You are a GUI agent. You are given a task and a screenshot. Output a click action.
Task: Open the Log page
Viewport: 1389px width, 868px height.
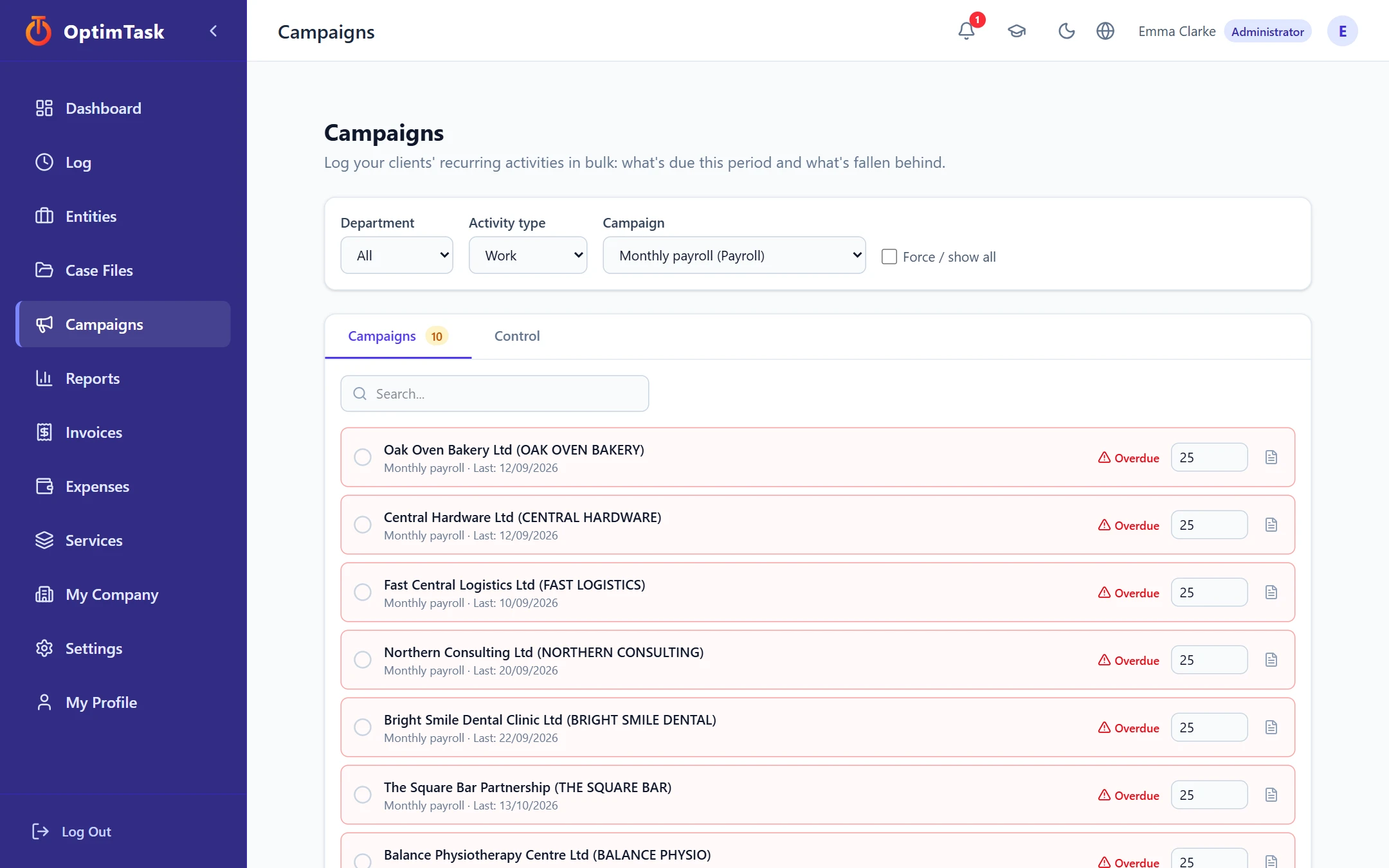pos(123,162)
